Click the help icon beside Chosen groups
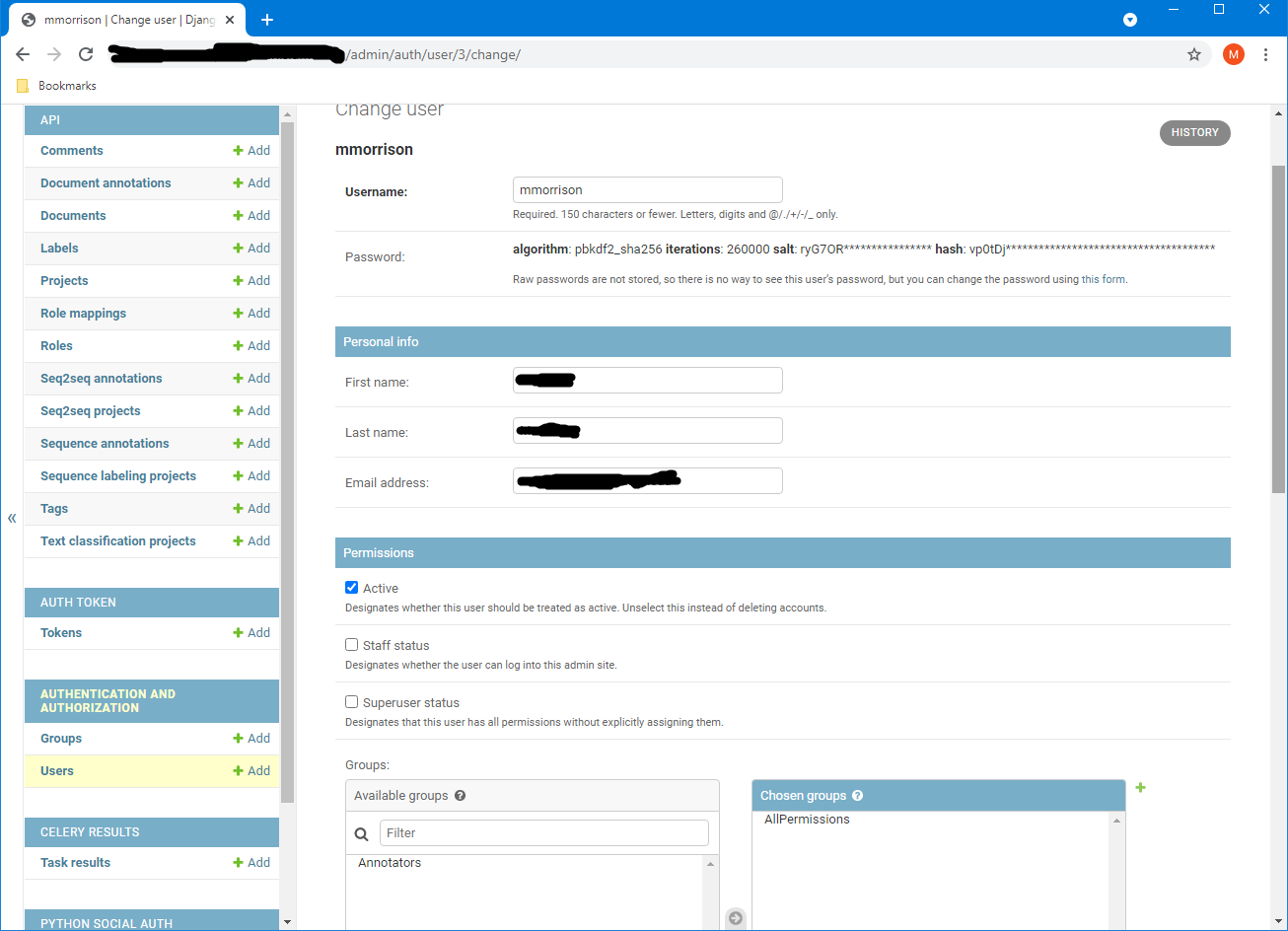The height and width of the screenshot is (931, 1288). click(x=856, y=795)
